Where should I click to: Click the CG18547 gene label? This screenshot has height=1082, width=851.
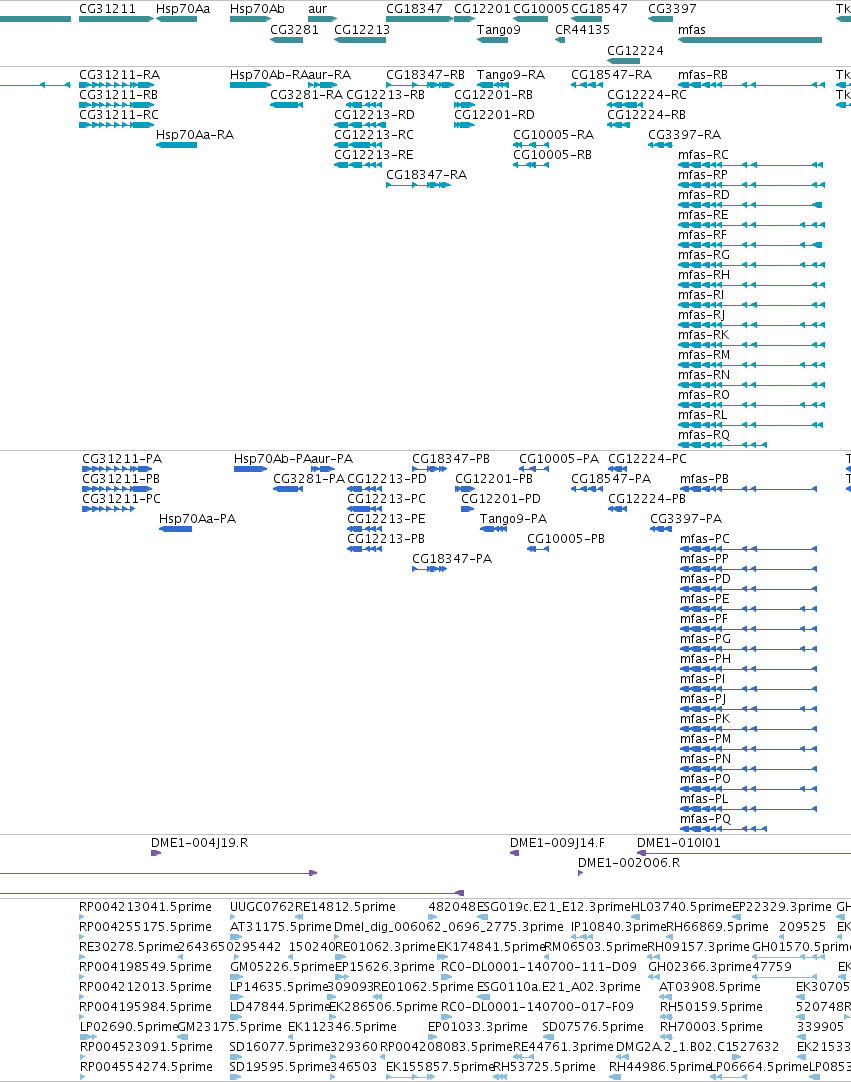click(x=599, y=9)
